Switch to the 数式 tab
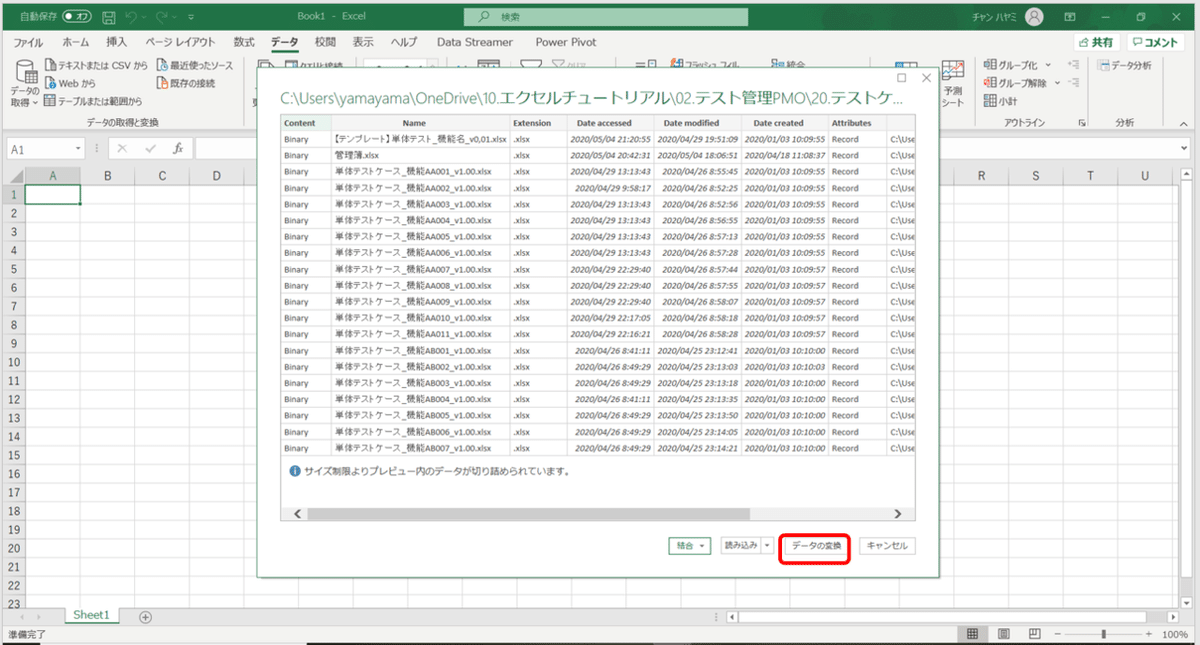Image resolution: width=1200 pixels, height=645 pixels. click(x=244, y=42)
